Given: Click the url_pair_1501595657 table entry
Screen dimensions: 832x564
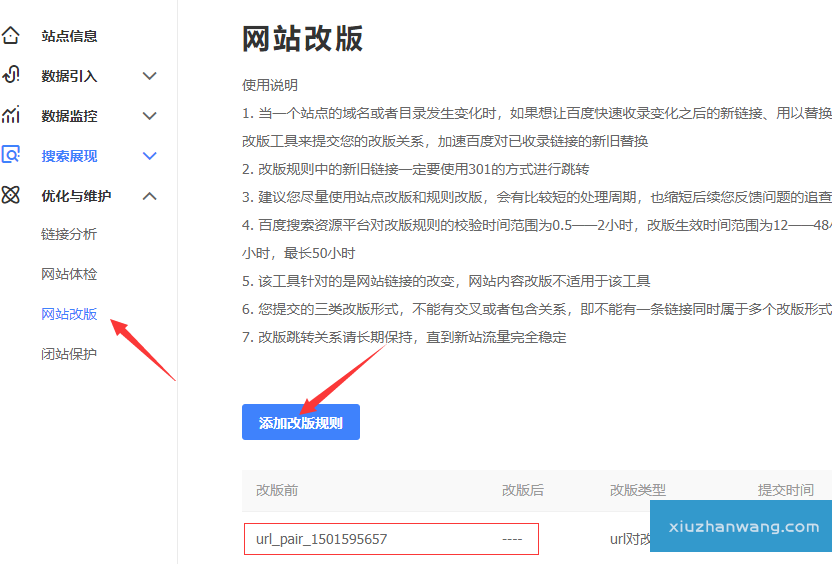Looking at the screenshot, I should point(321,539).
